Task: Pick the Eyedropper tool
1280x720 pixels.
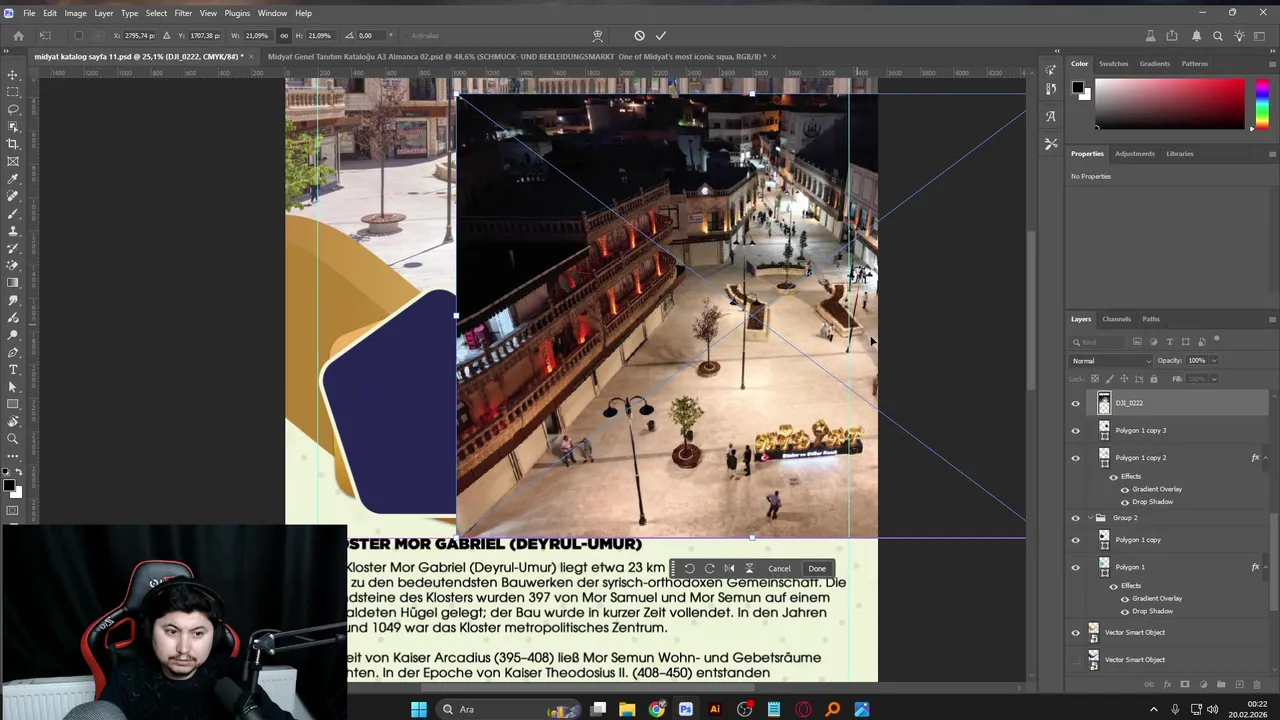Action: [x=13, y=179]
